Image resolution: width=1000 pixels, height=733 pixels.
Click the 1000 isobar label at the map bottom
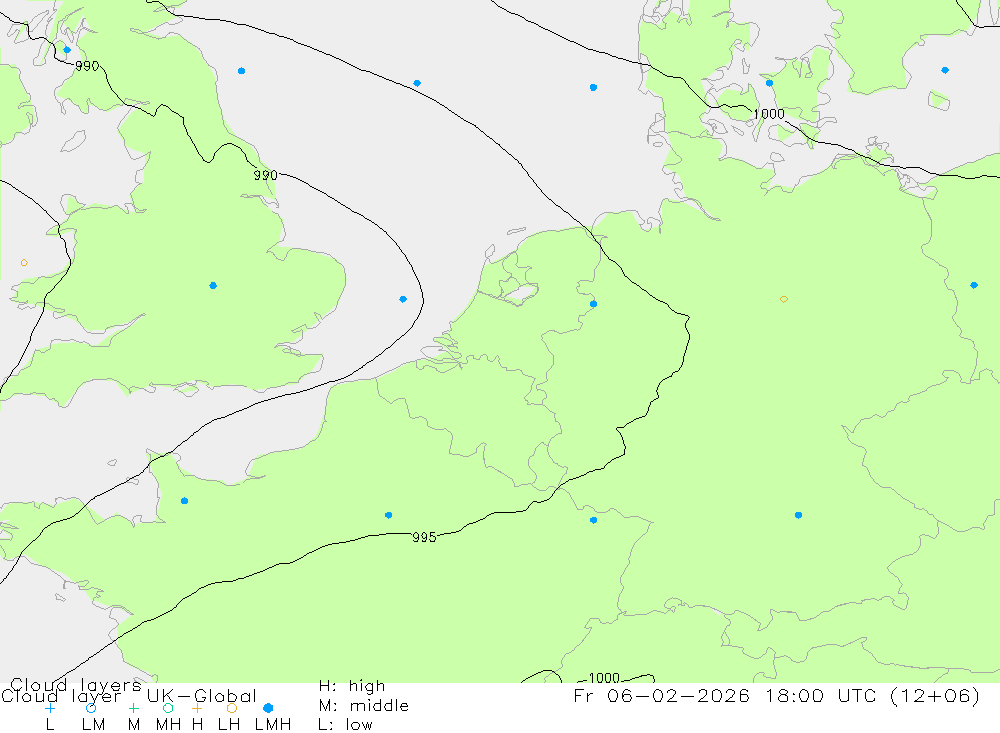point(604,677)
